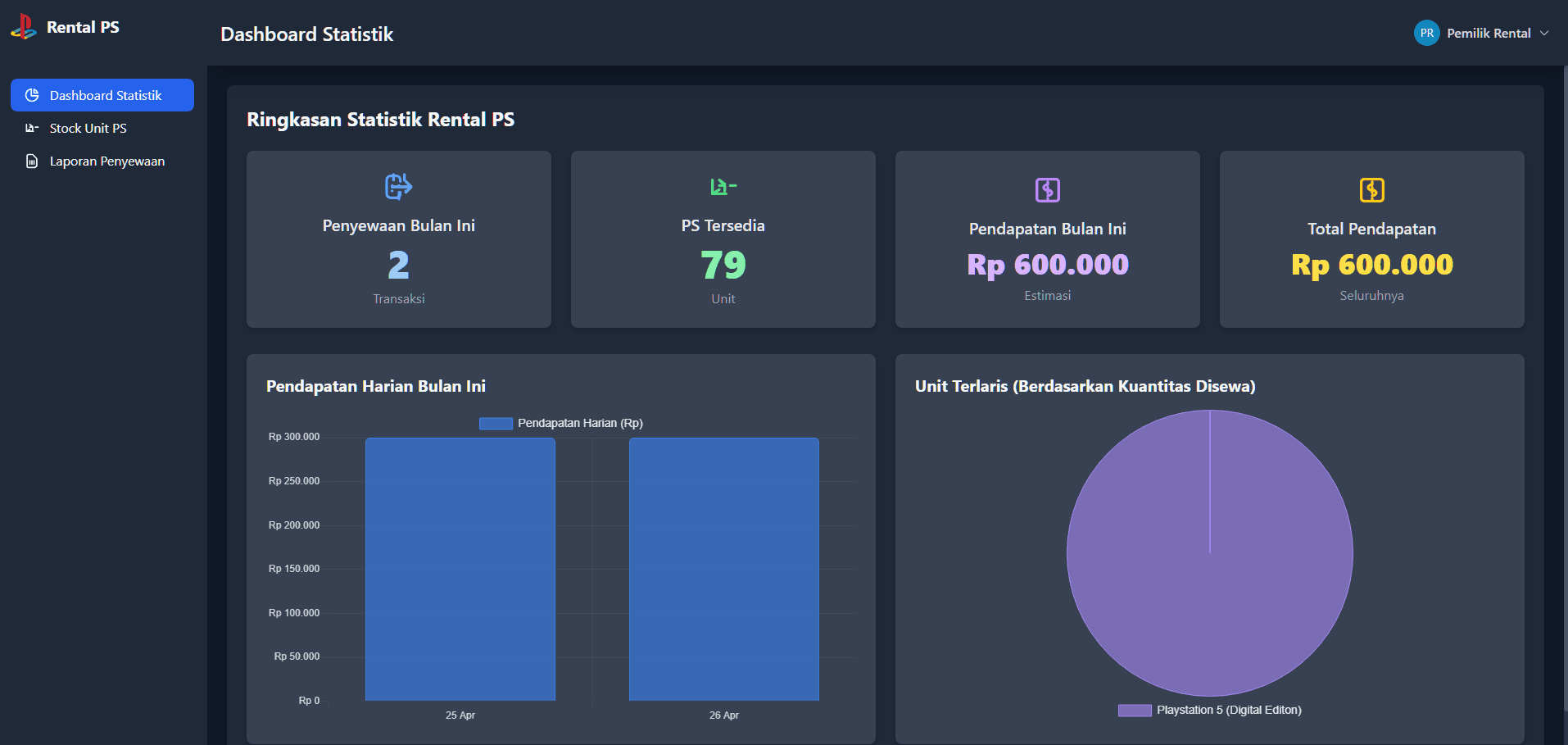This screenshot has height=745, width=1568.
Task: Click the PS Tersedia value 79
Action: (x=723, y=265)
